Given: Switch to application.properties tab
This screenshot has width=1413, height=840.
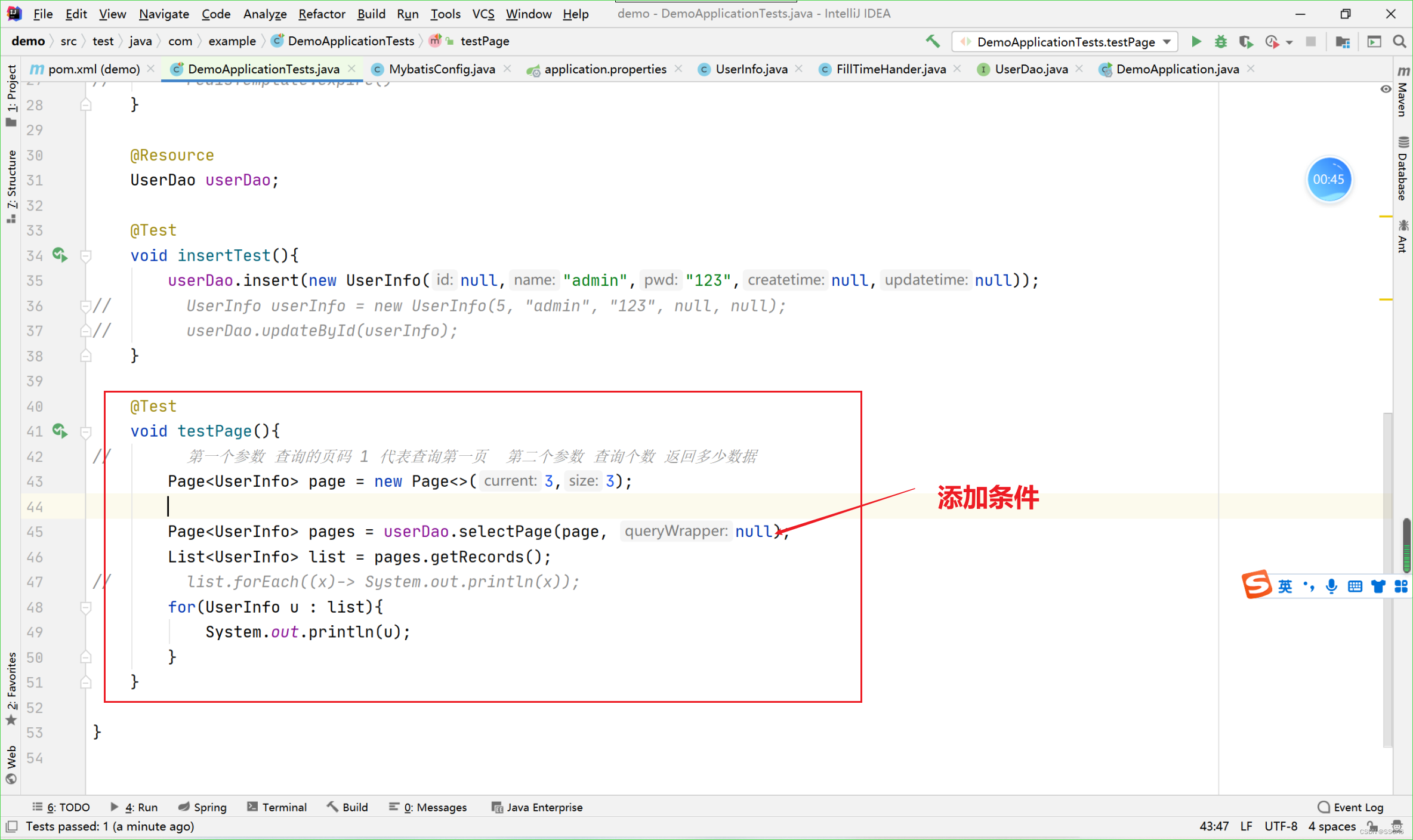Looking at the screenshot, I should click(605, 69).
